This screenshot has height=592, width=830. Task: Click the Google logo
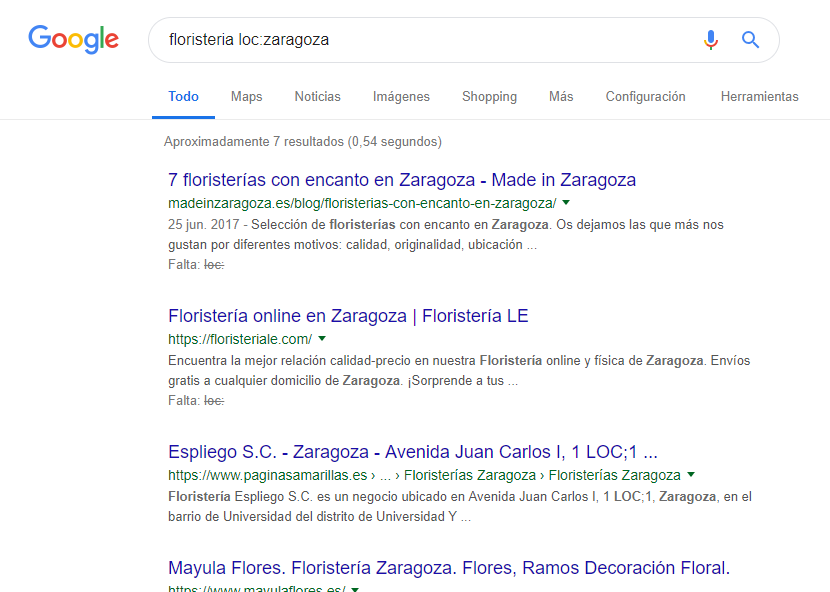coord(73,40)
